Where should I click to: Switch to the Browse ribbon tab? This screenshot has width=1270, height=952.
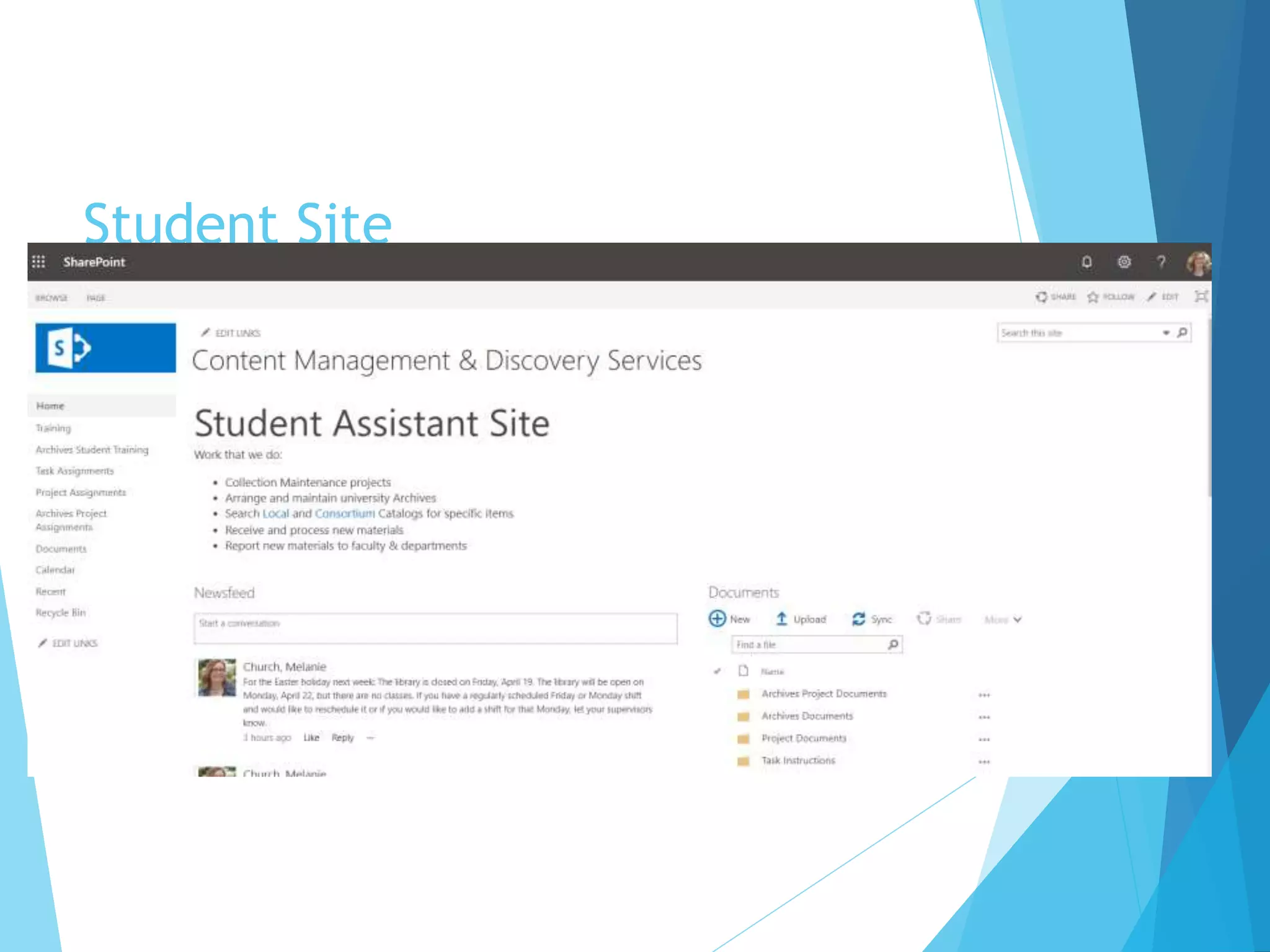[51, 298]
